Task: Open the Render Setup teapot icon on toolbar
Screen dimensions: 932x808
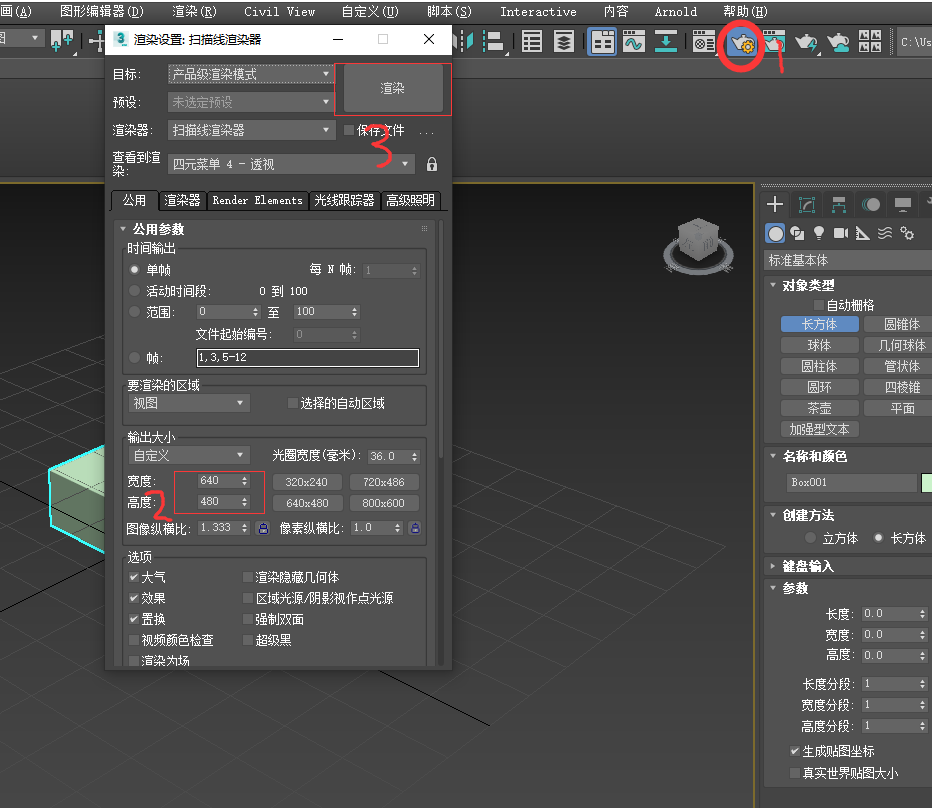Action: point(740,44)
